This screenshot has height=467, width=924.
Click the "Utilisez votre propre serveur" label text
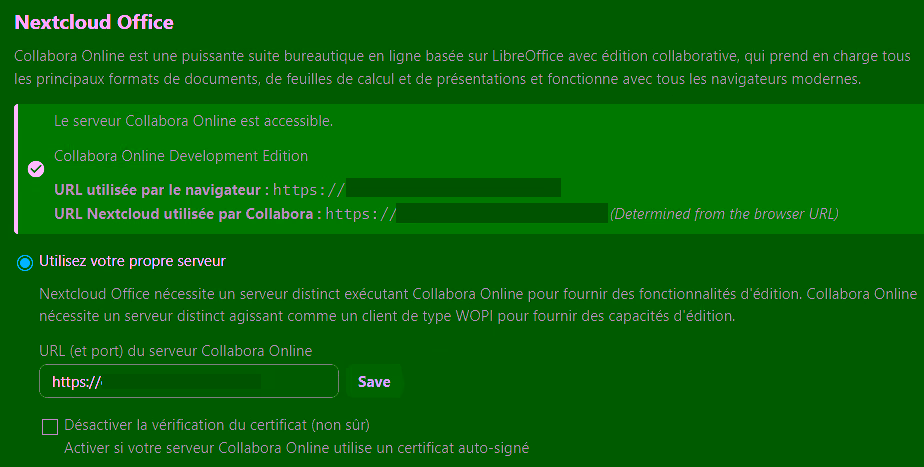(x=132, y=261)
